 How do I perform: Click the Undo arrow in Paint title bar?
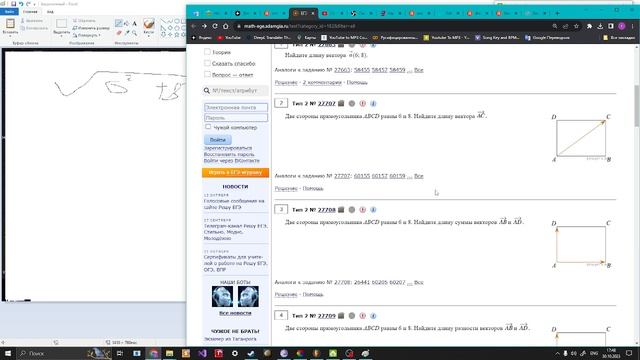click(x=21, y=4)
